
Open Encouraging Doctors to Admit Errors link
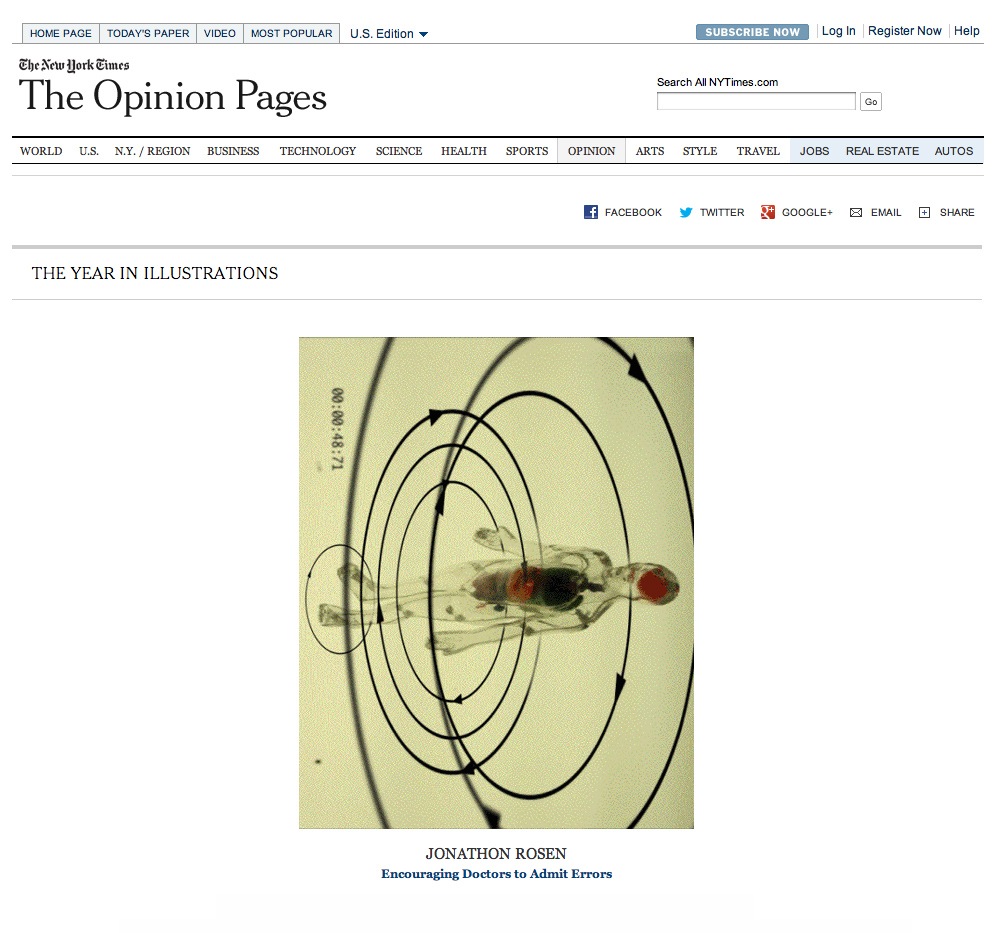pos(496,874)
